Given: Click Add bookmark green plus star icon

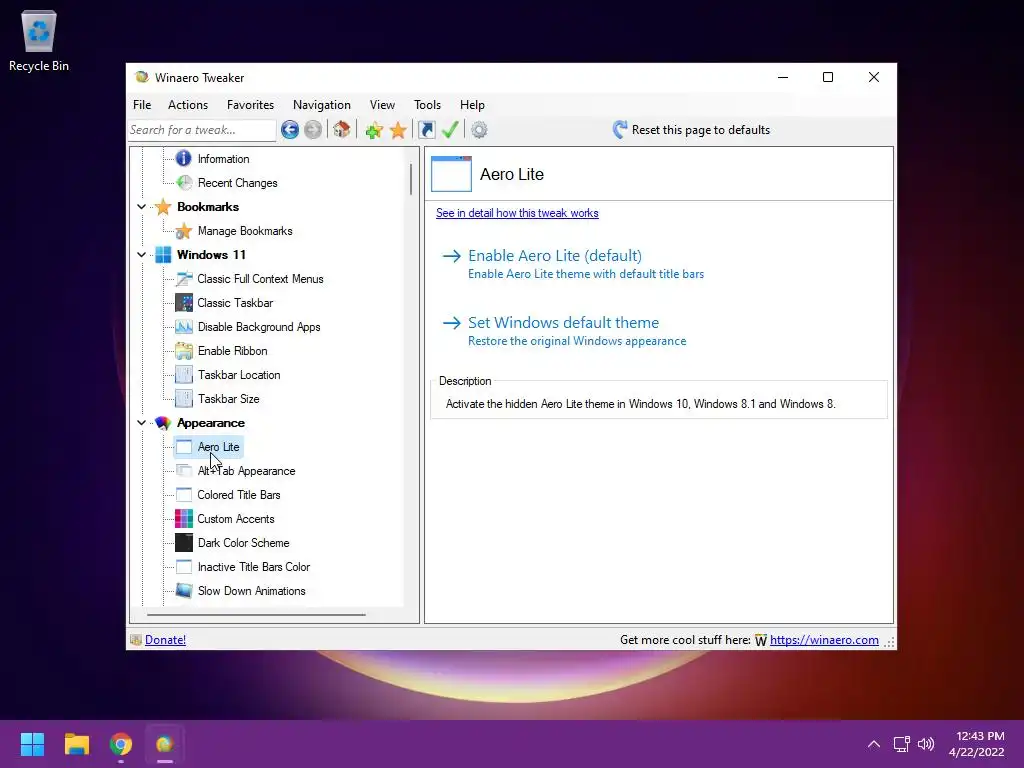Looking at the screenshot, I should [374, 130].
